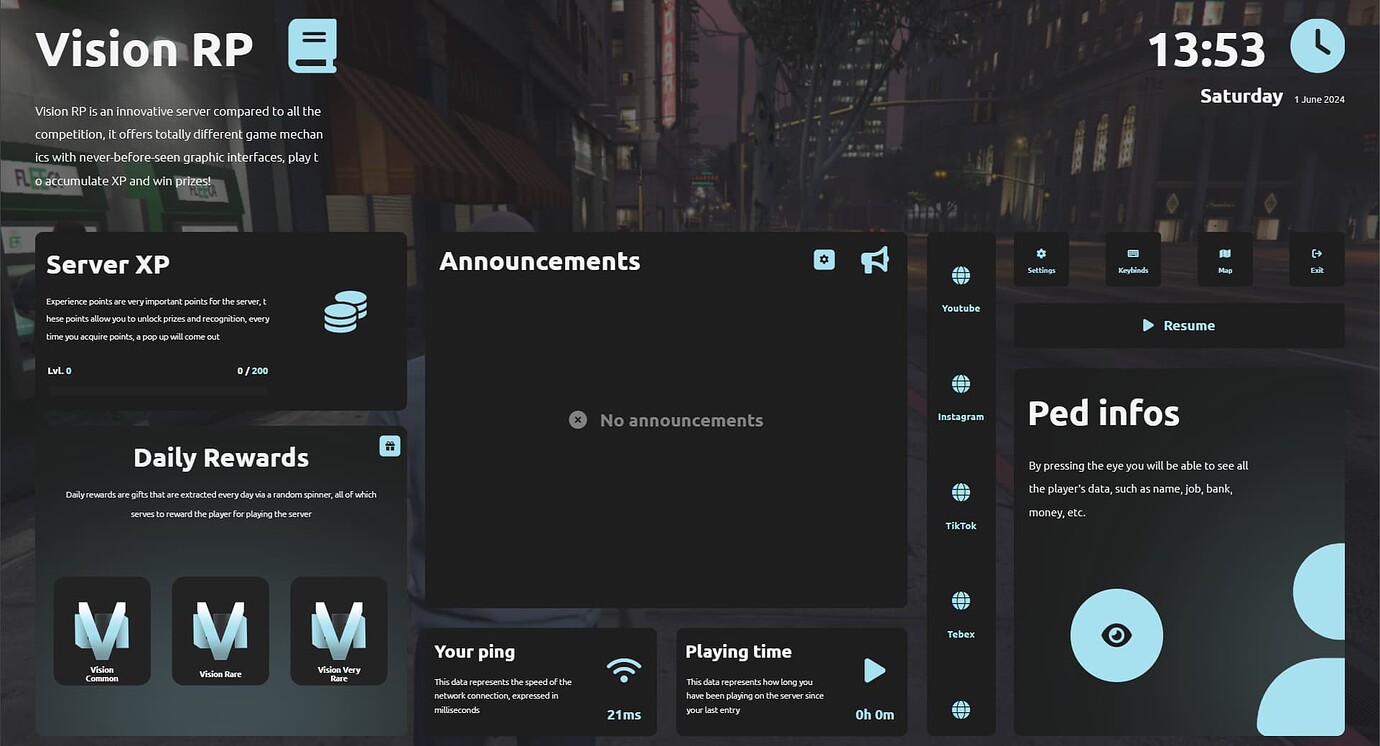This screenshot has height=746, width=1380.
Task: Open the Daily Rewards calendar icon
Action: point(389,445)
